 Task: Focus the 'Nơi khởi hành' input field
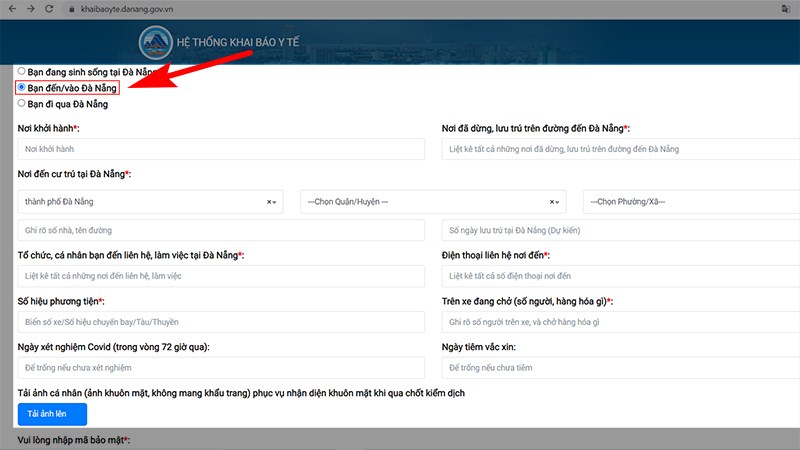pos(221,149)
